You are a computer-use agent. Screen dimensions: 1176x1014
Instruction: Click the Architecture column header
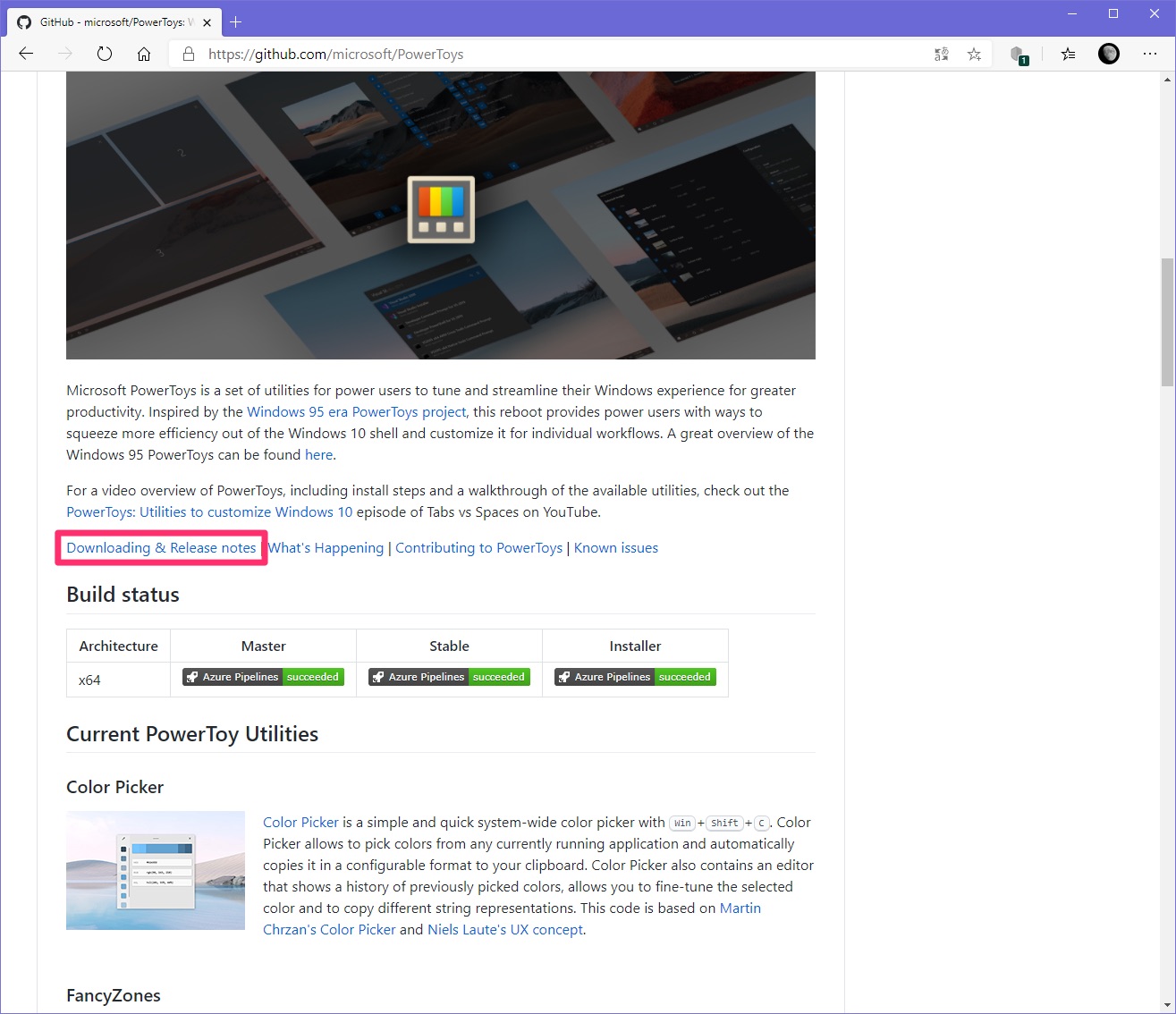(118, 646)
